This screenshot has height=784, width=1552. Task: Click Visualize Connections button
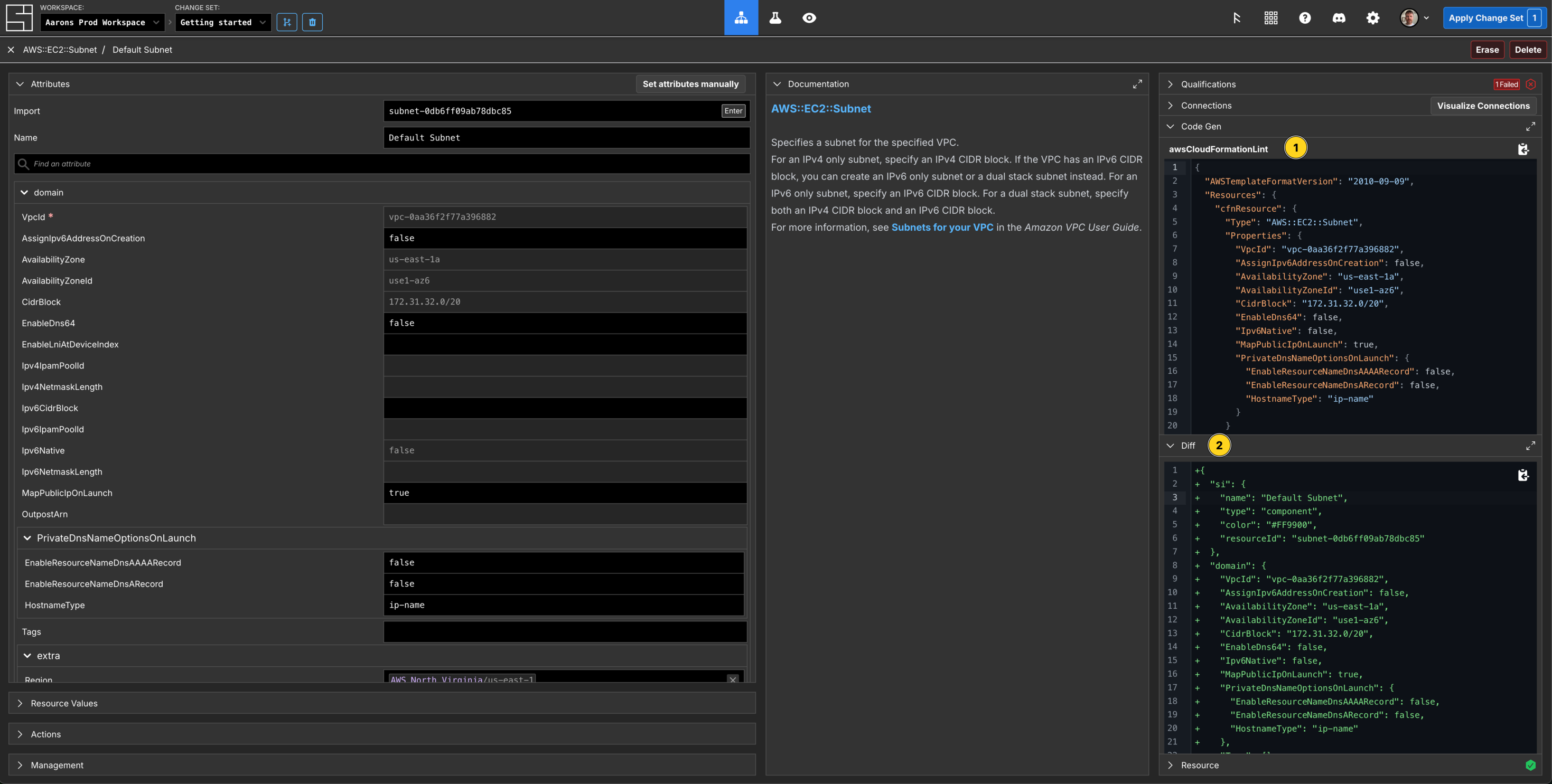[1483, 106]
